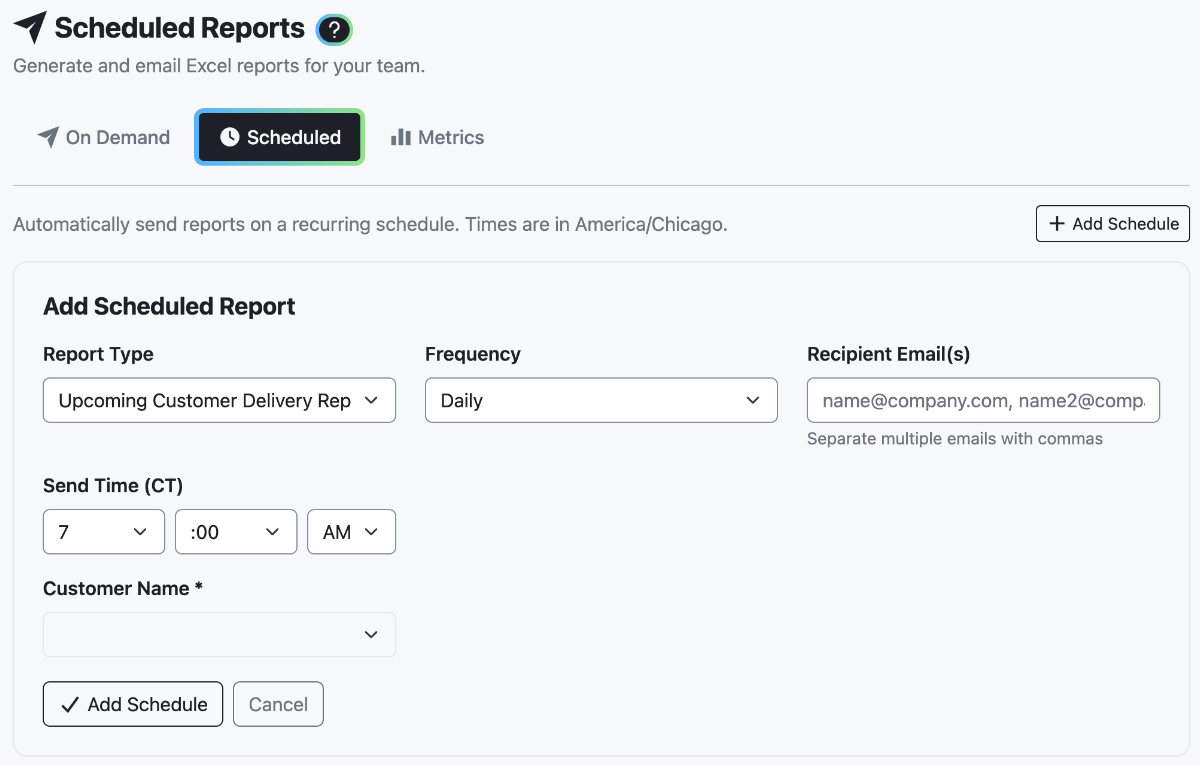Image resolution: width=1200 pixels, height=765 pixels.
Task: Click the help question mark icon
Action: pos(334,30)
